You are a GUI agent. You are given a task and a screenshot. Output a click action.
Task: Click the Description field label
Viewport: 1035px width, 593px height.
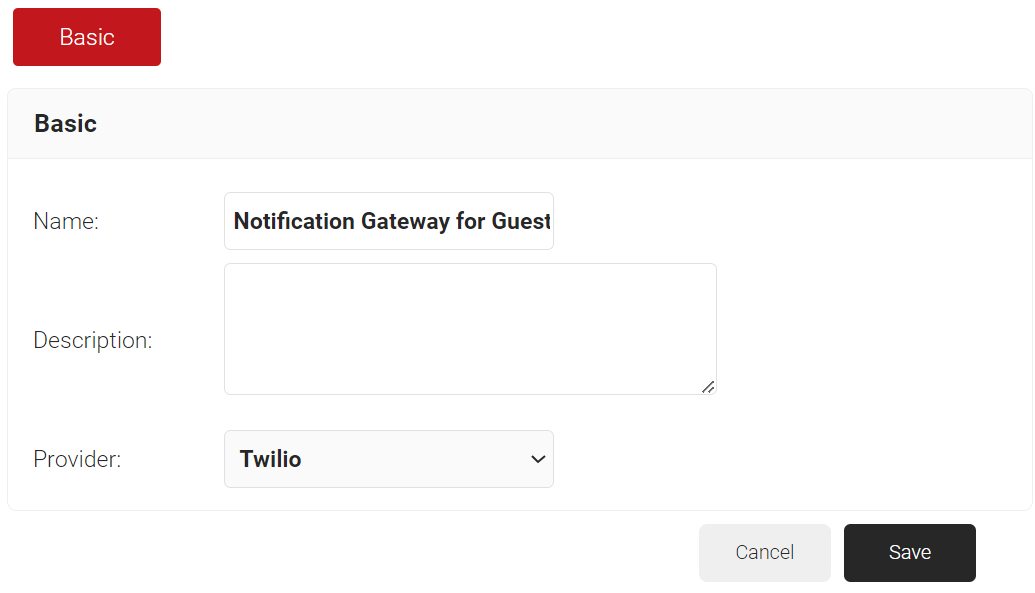click(93, 340)
